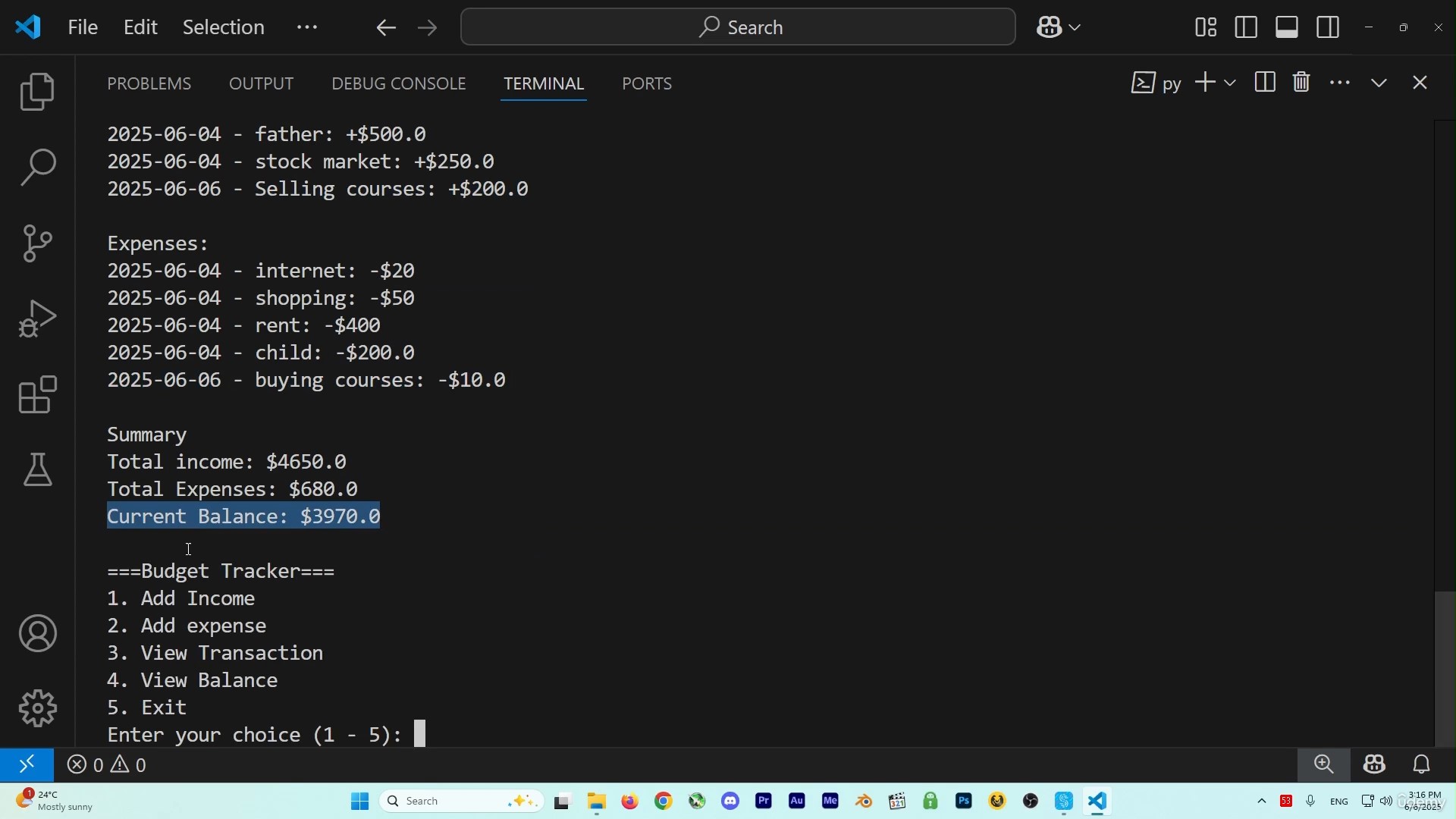Viewport: 1456px width, 819px height.
Task: Kill terminal with the trash icon
Action: [1301, 82]
